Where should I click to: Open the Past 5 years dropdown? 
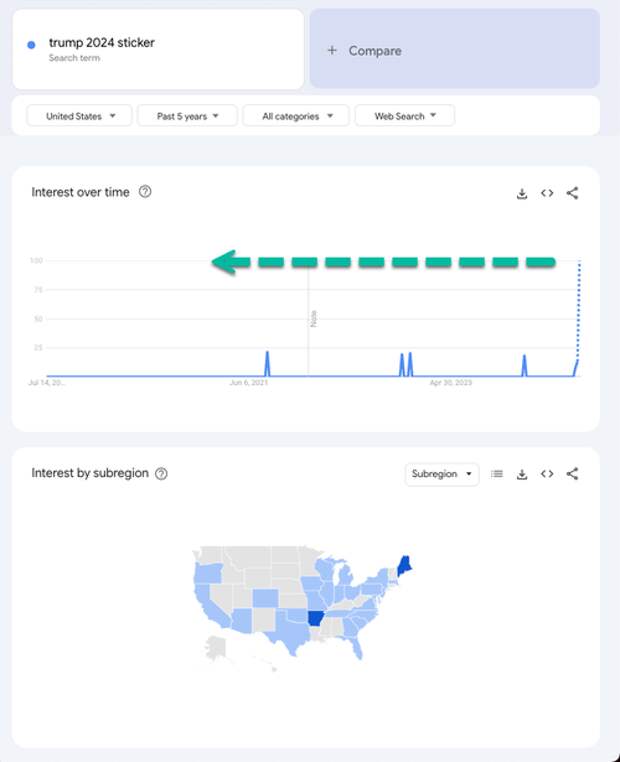tap(188, 116)
